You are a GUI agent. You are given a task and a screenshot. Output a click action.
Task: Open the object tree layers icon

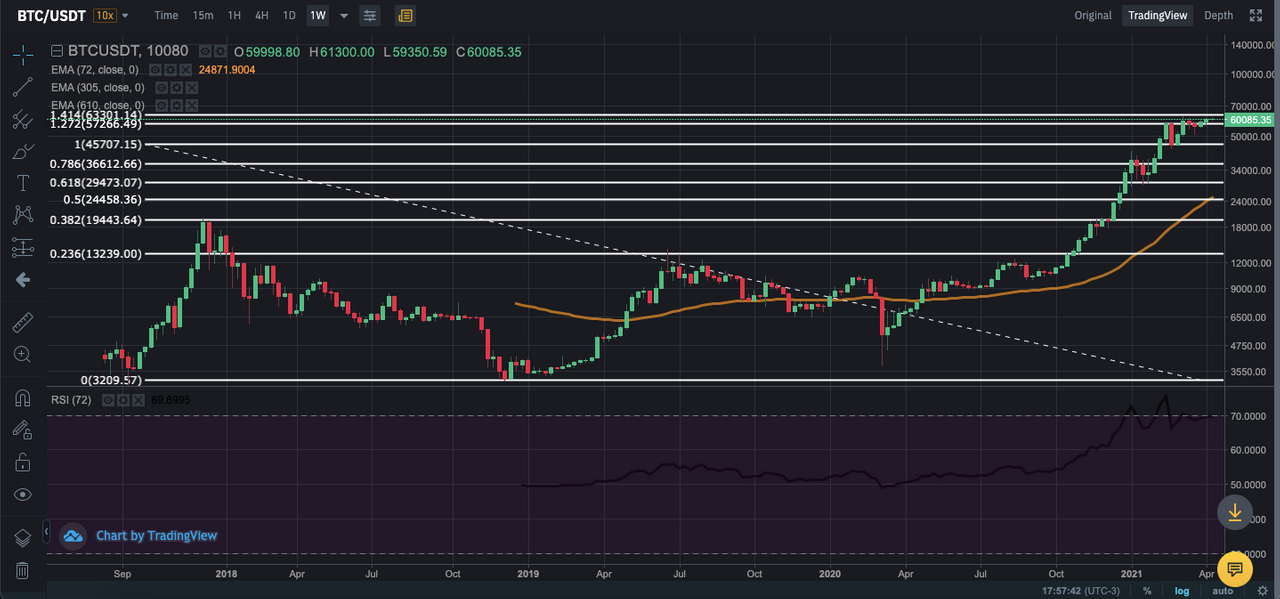point(22,538)
